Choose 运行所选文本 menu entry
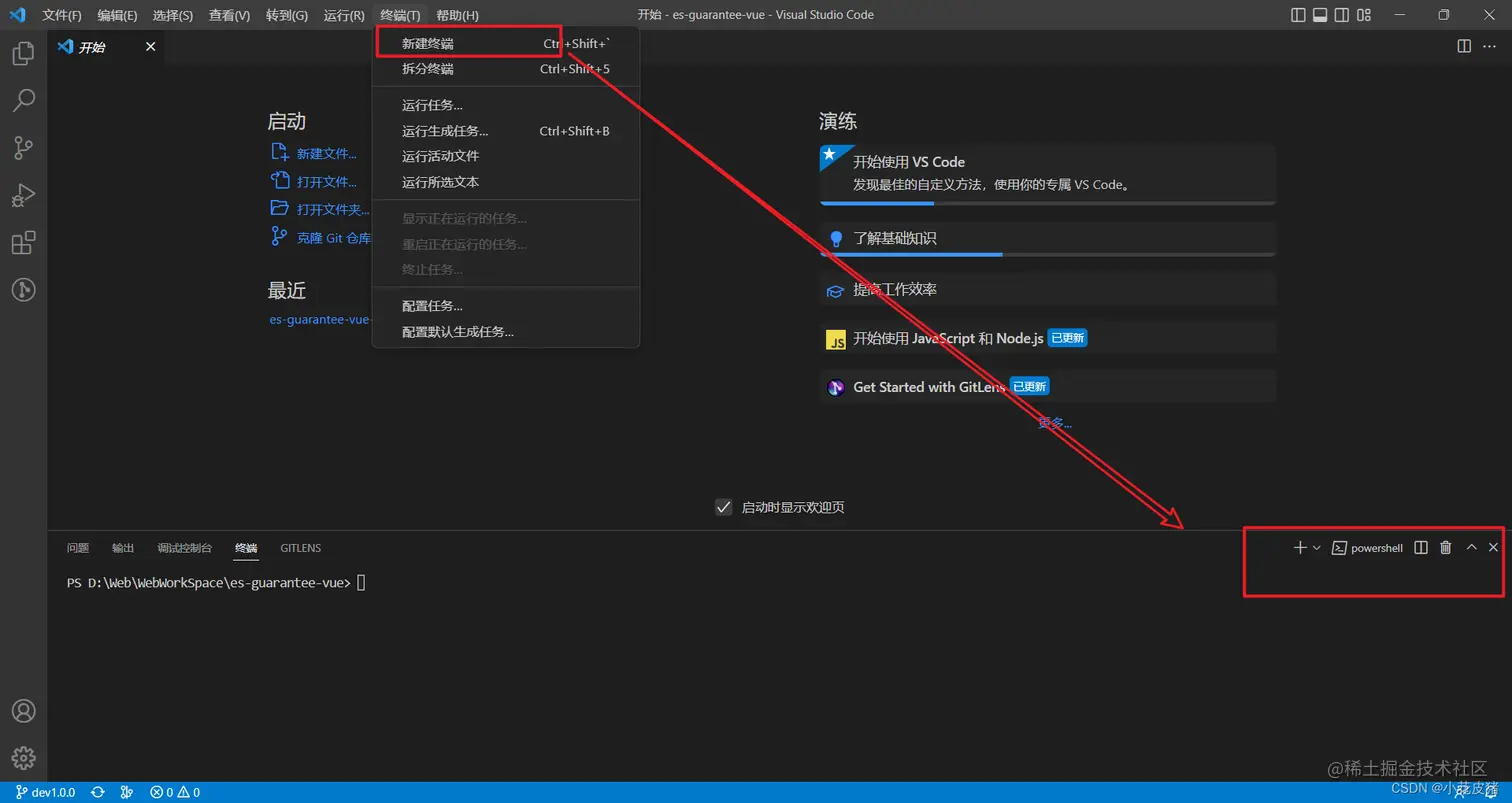 coord(505,182)
